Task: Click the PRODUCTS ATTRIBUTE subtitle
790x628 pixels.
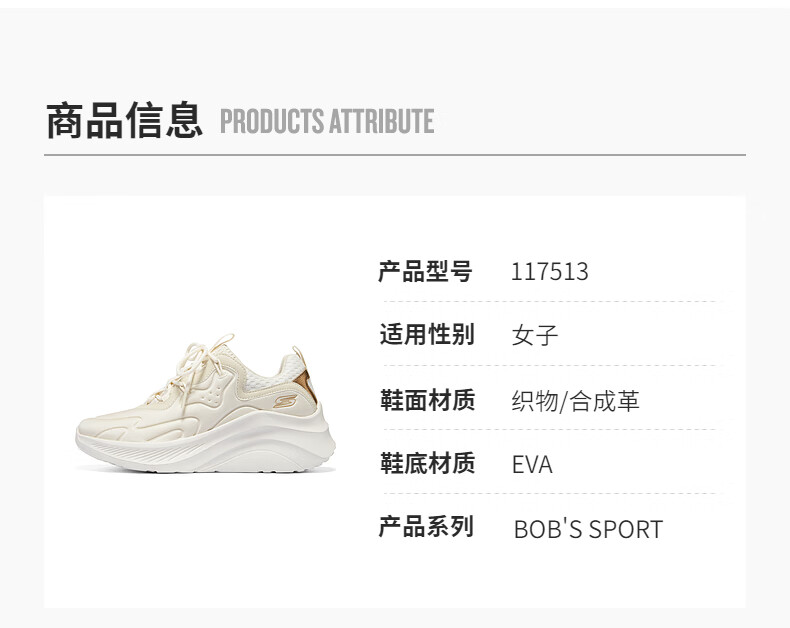Action: (327, 121)
